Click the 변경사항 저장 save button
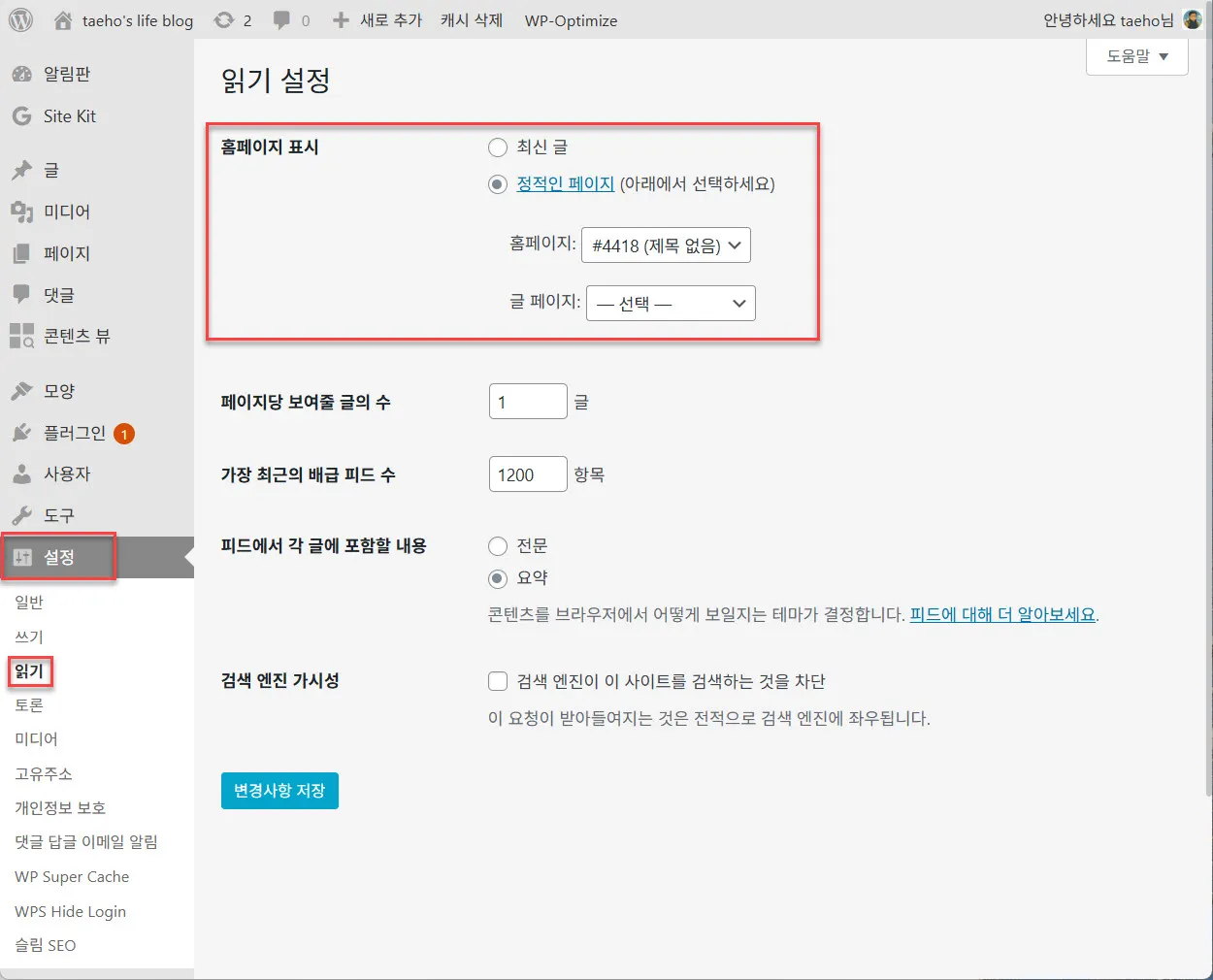The width and height of the screenshot is (1213, 980). 279,790
